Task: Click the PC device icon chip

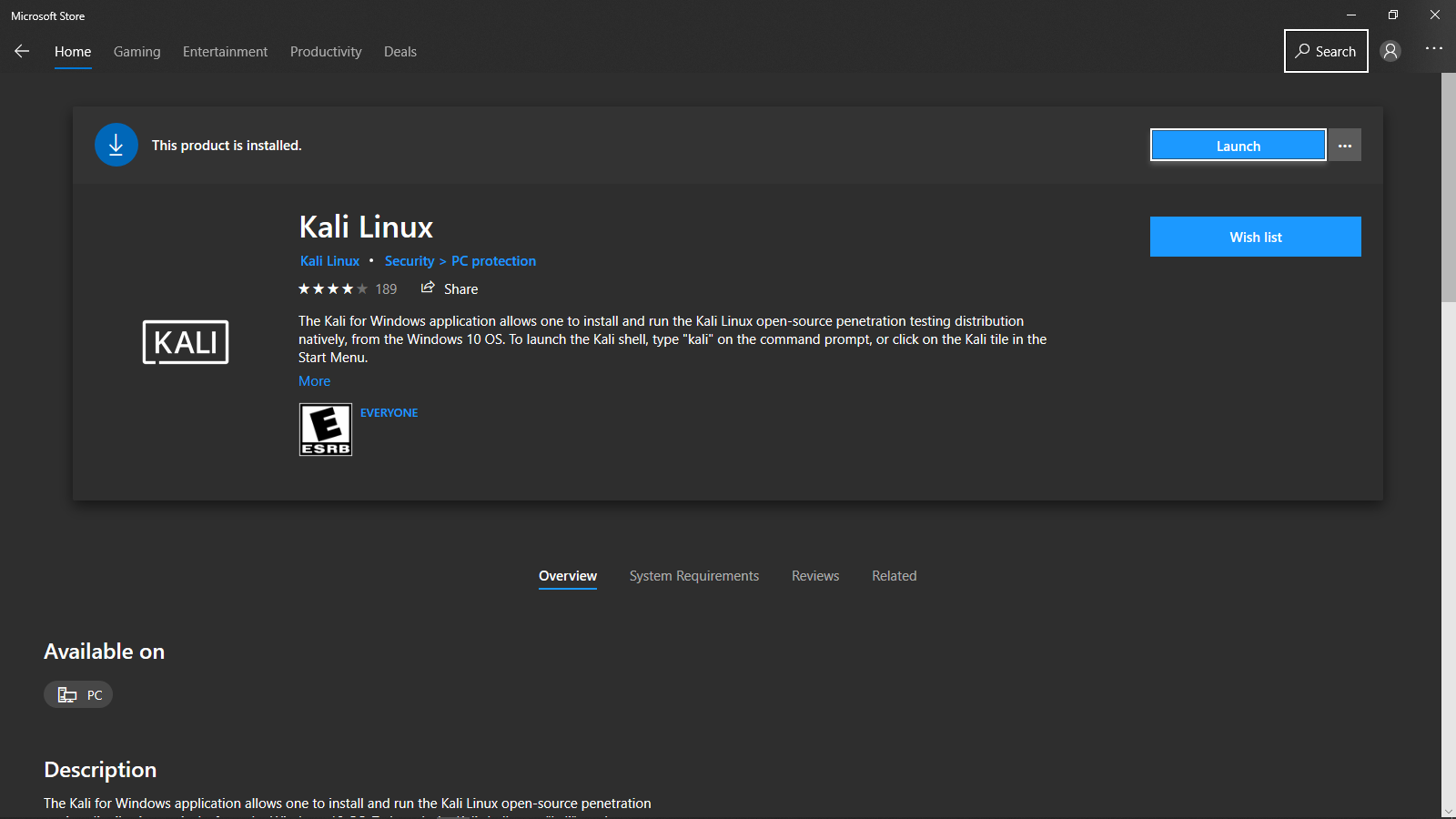Action: (78, 694)
